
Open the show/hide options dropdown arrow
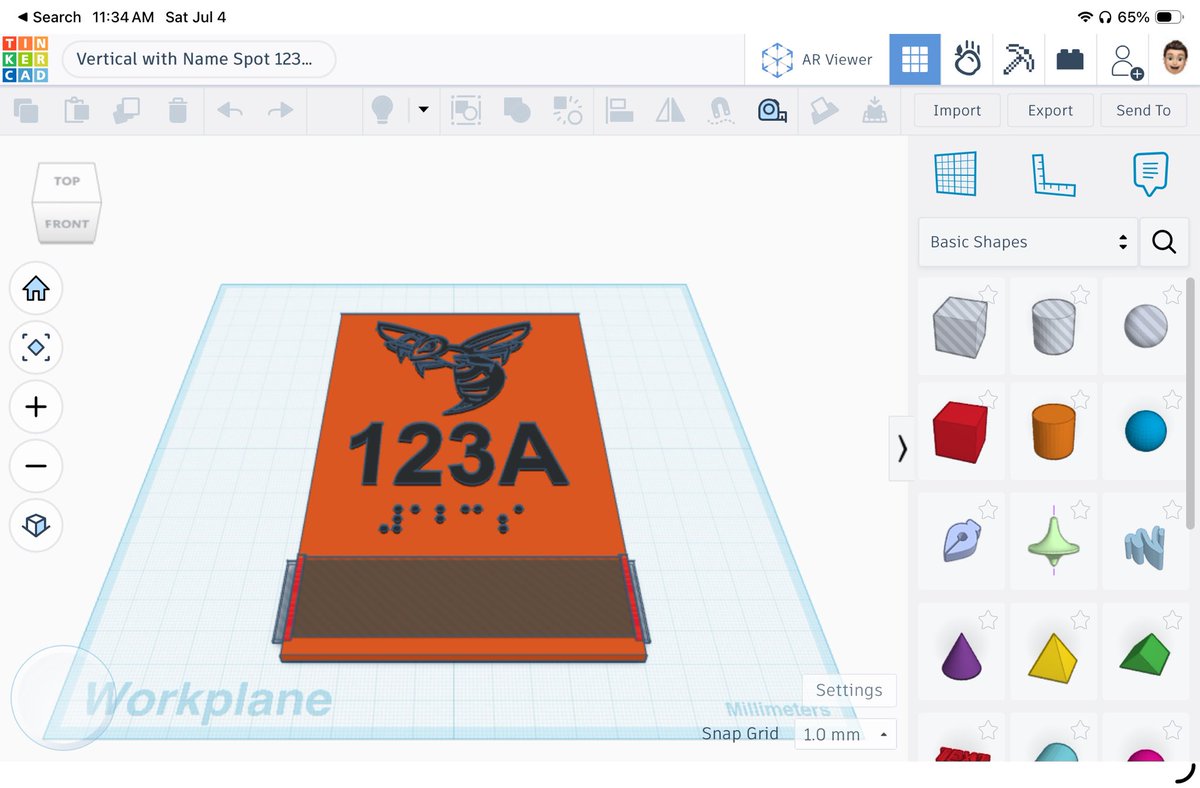click(x=423, y=110)
